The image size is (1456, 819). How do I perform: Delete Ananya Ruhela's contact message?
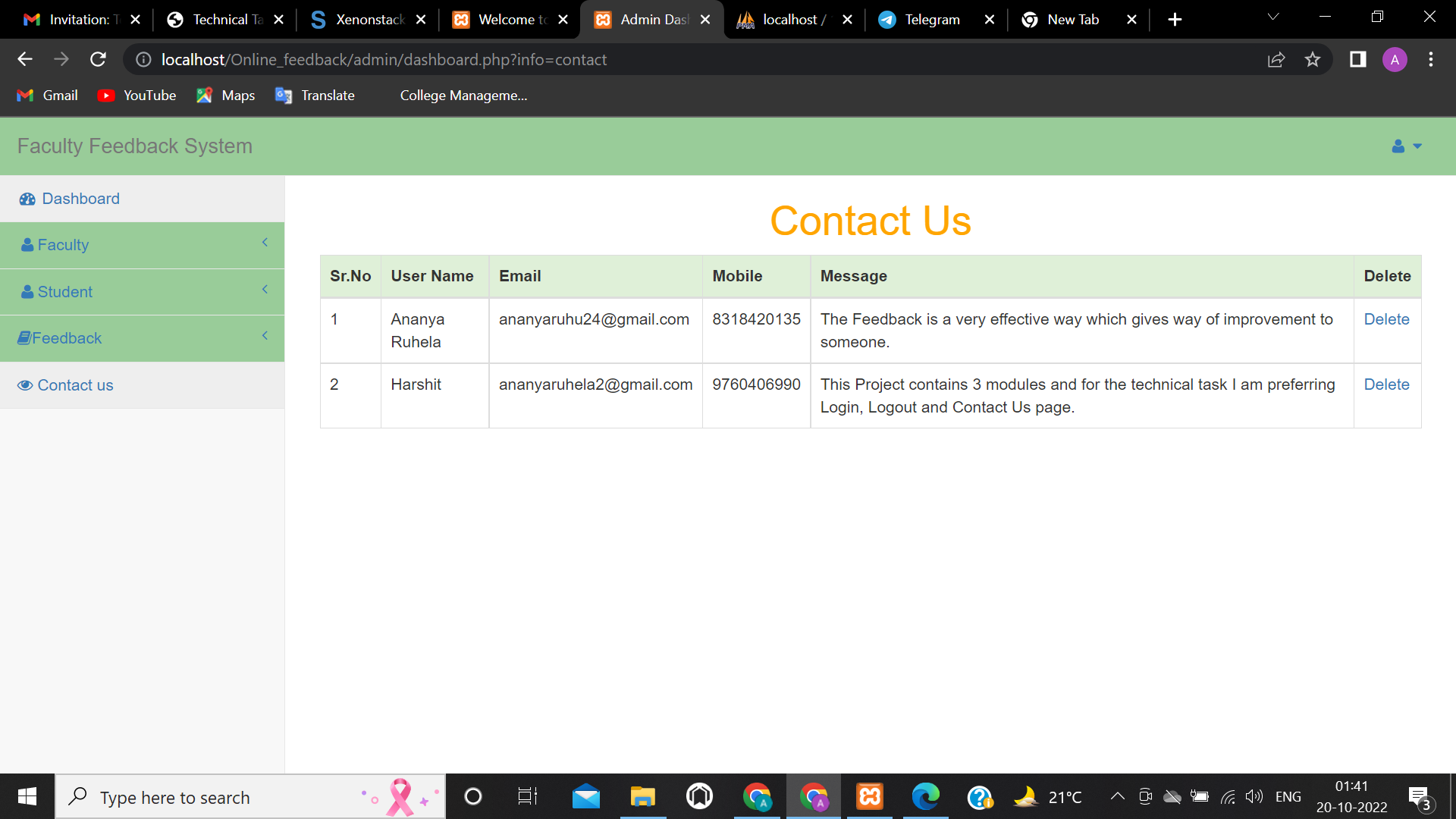(1386, 318)
